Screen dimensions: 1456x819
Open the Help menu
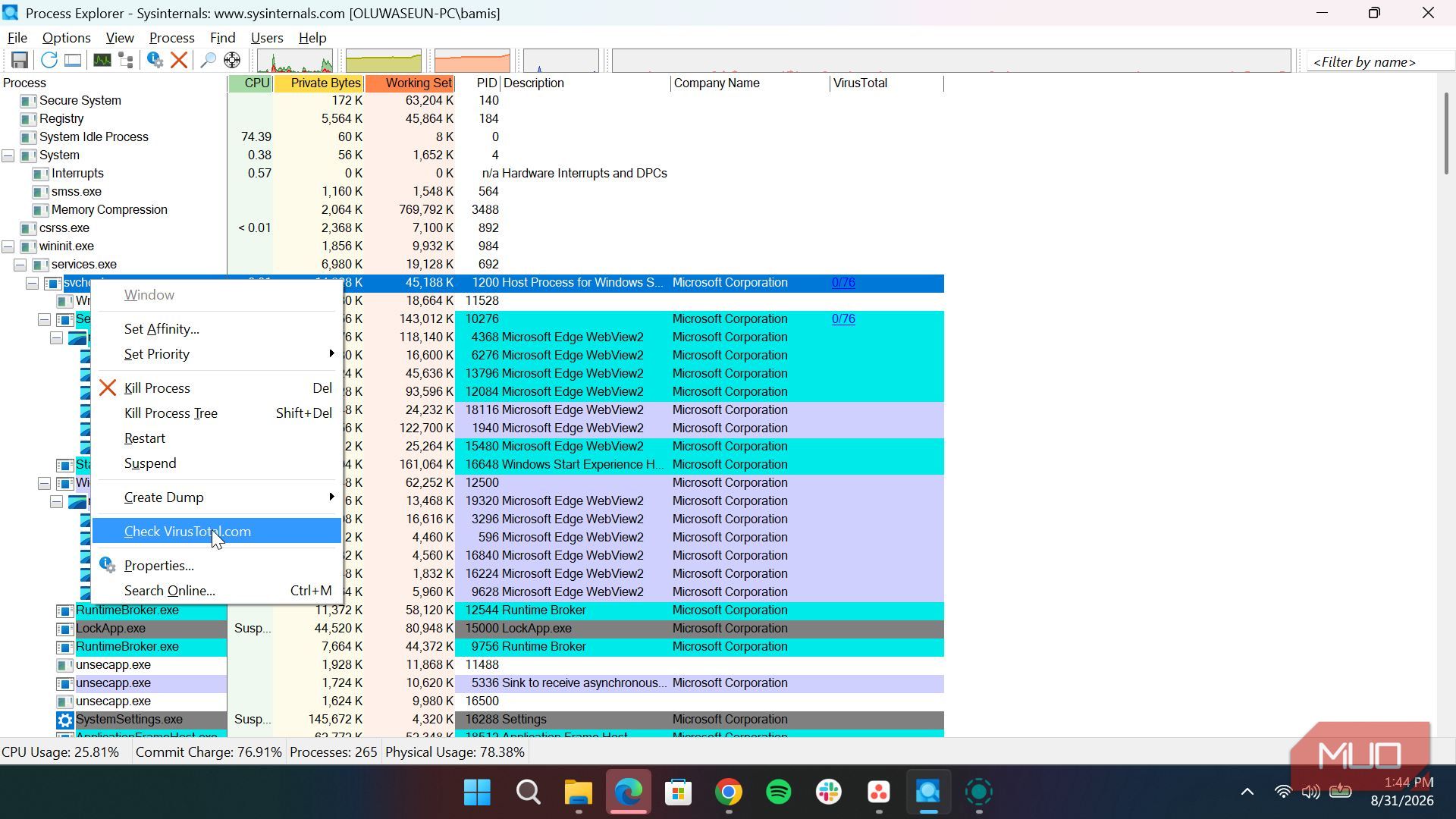tap(312, 38)
